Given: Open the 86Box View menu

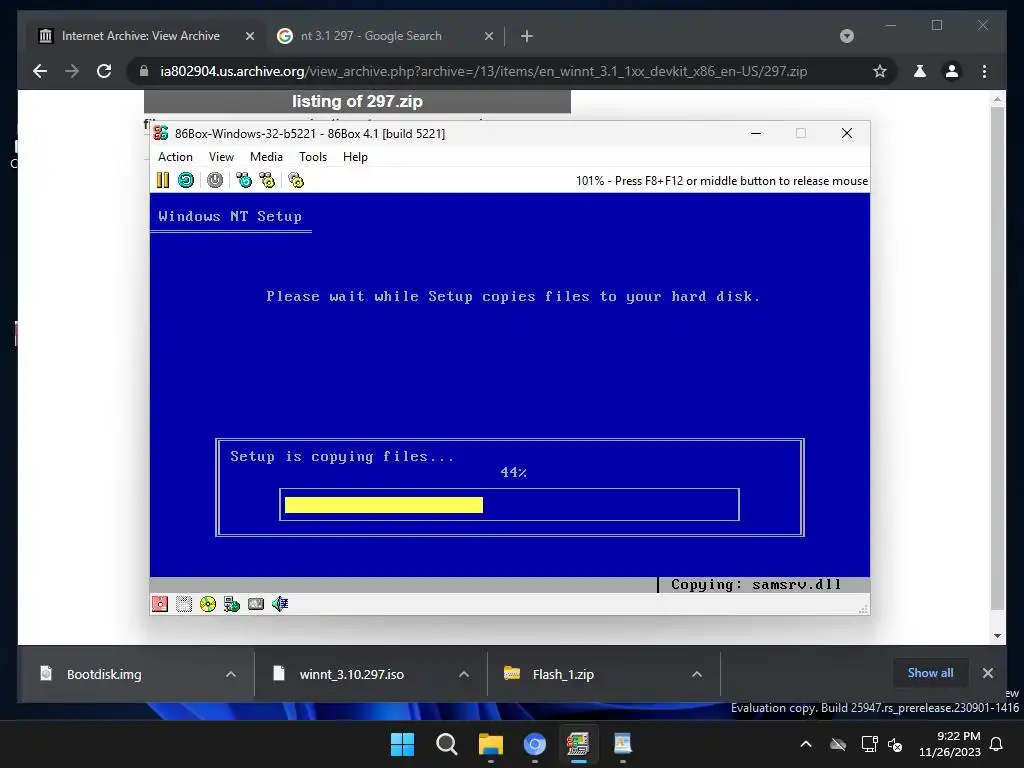Looking at the screenshot, I should 221,157.
